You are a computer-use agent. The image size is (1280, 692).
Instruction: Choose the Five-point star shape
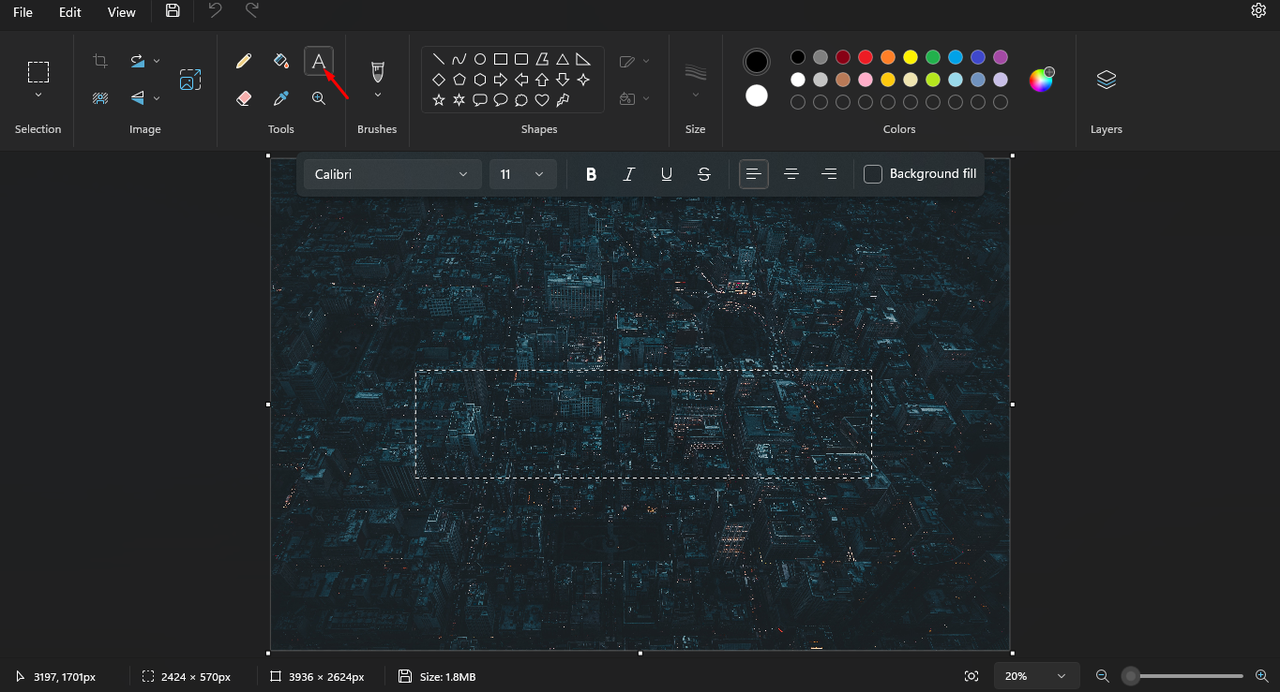coord(438,100)
